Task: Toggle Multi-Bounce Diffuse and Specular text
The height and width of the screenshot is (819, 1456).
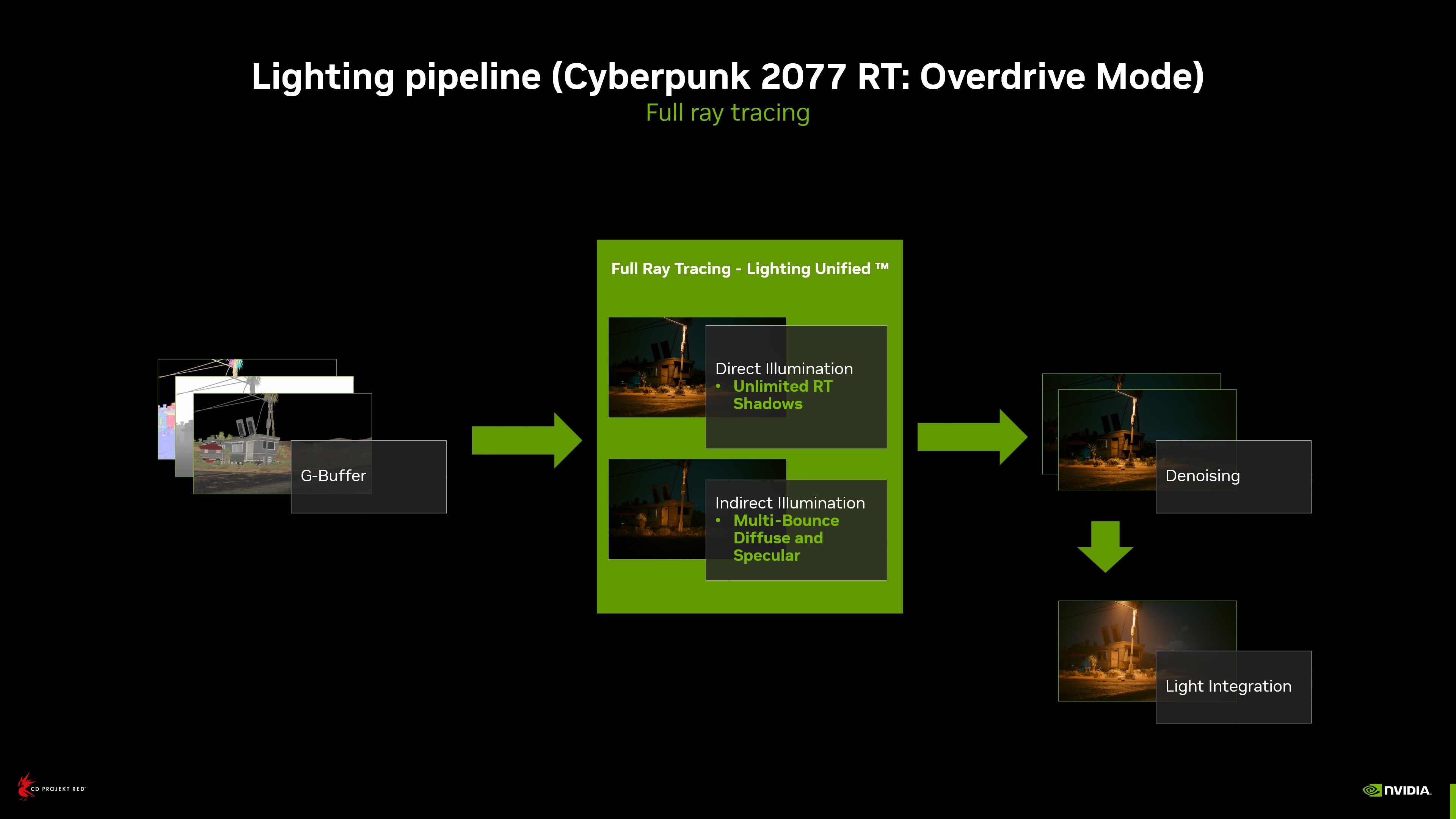Action: point(780,537)
